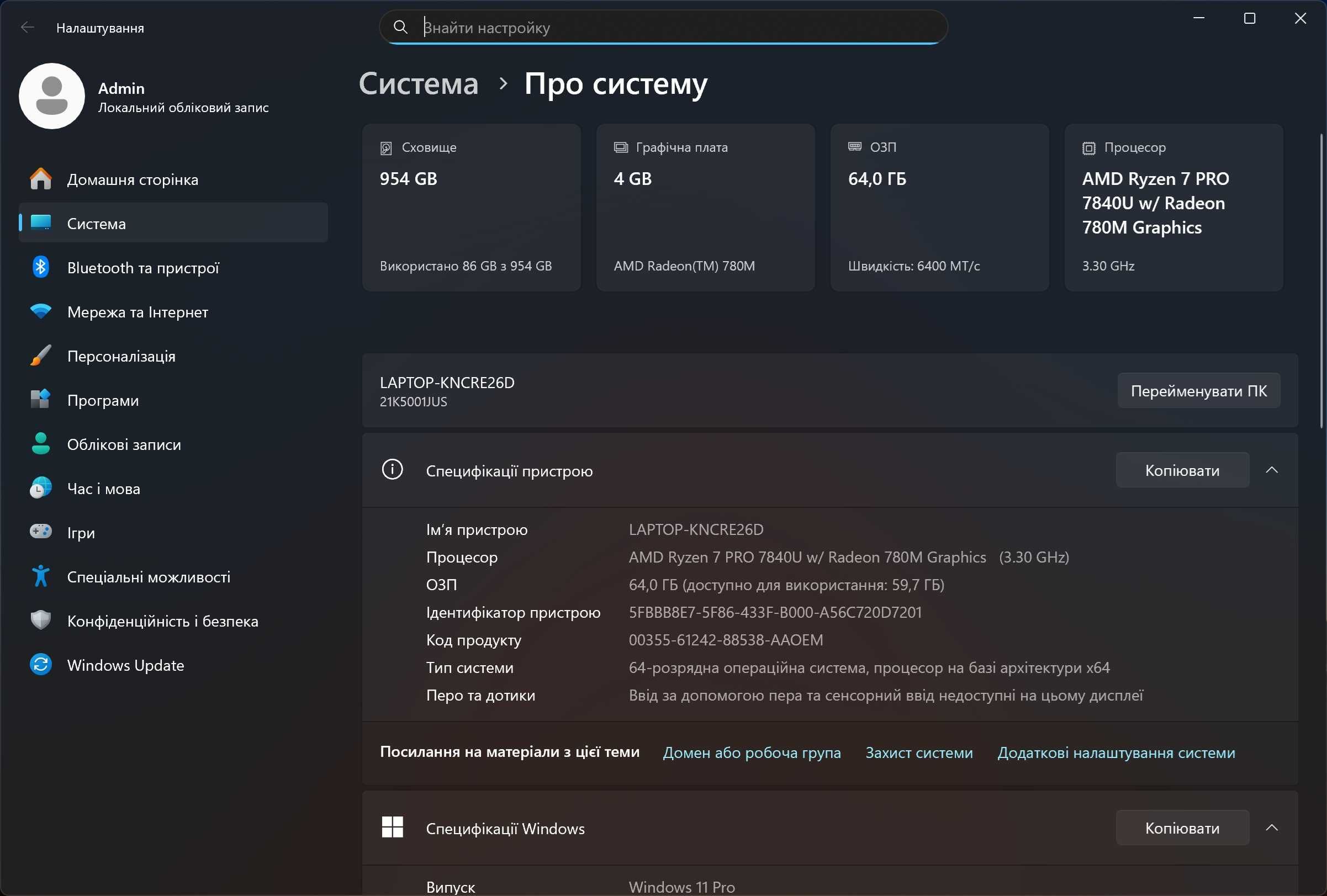1327x896 pixels.
Task: Click the Wi-Fi network icon
Action: pos(40,311)
